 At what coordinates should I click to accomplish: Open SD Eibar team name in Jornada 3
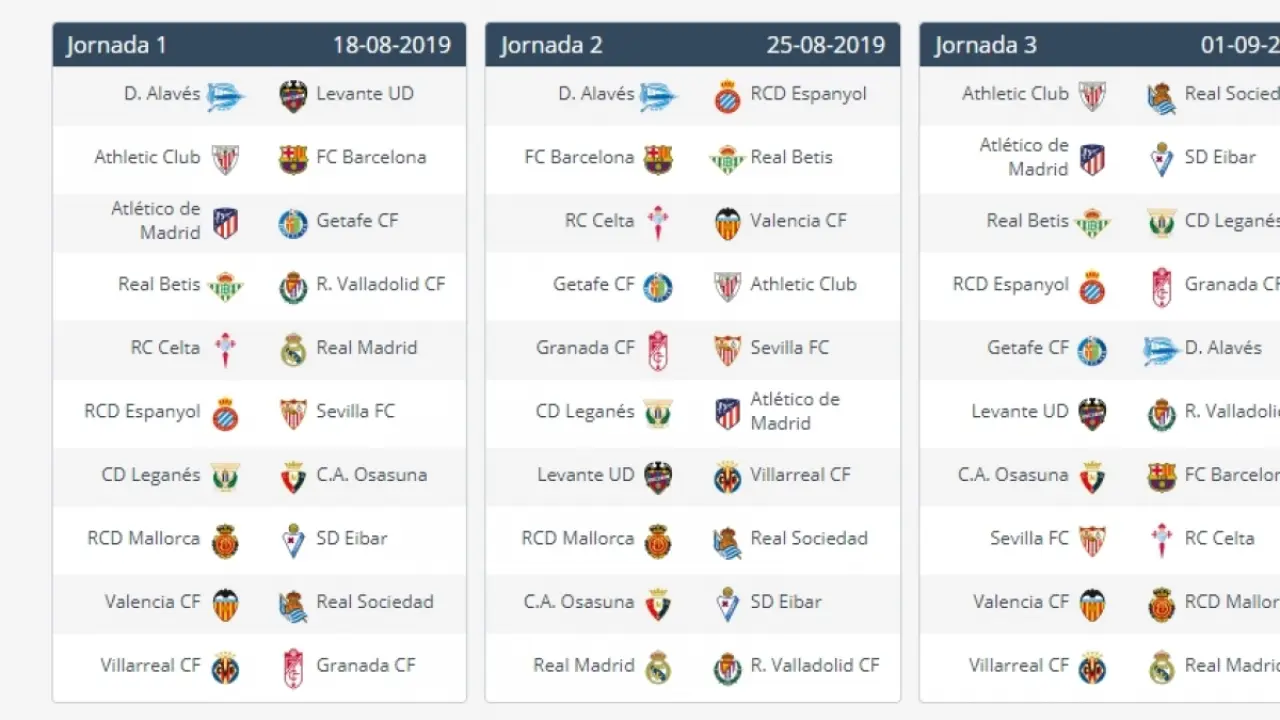(x=1220, y=157)
